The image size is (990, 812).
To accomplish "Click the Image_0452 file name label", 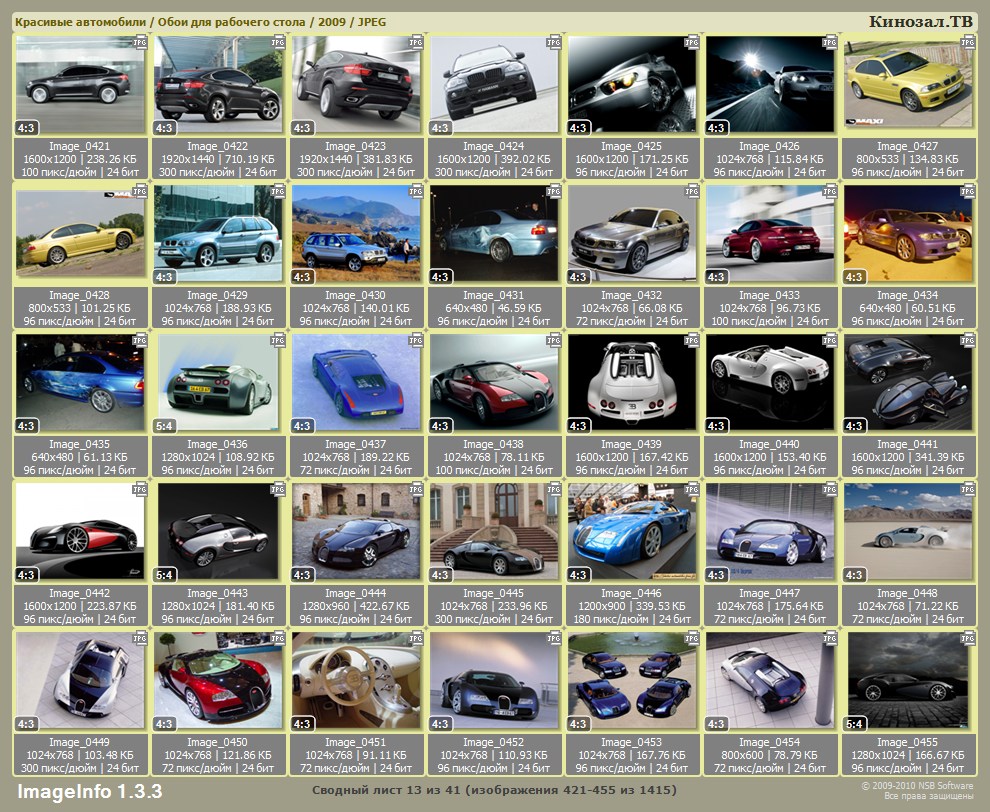I will click(494, 743).
